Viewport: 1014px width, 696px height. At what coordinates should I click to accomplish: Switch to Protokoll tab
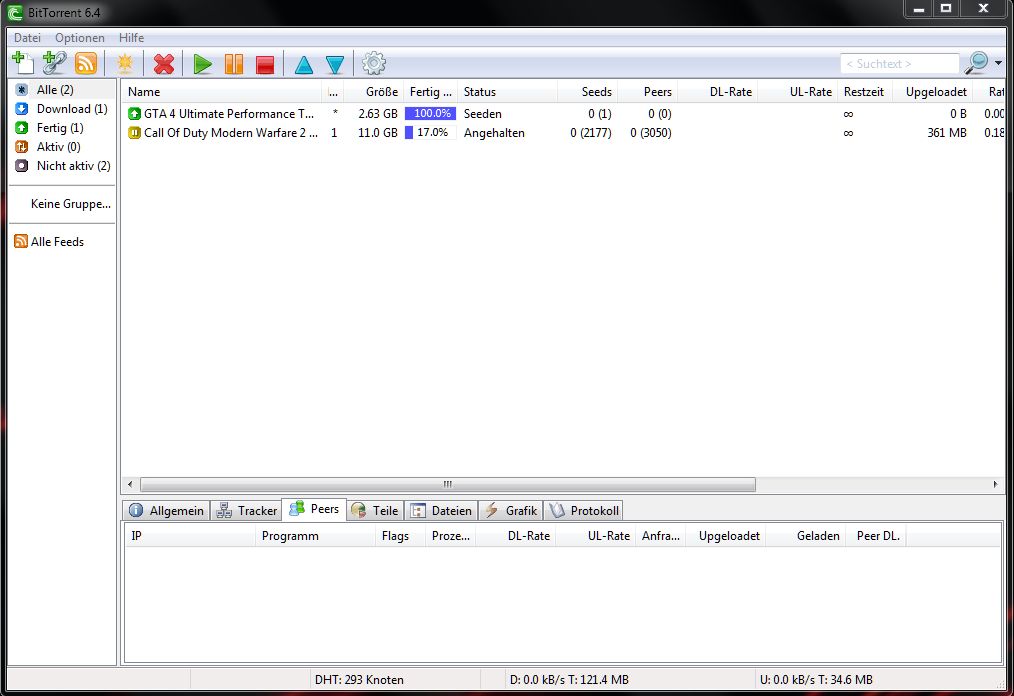click(583, 510)
